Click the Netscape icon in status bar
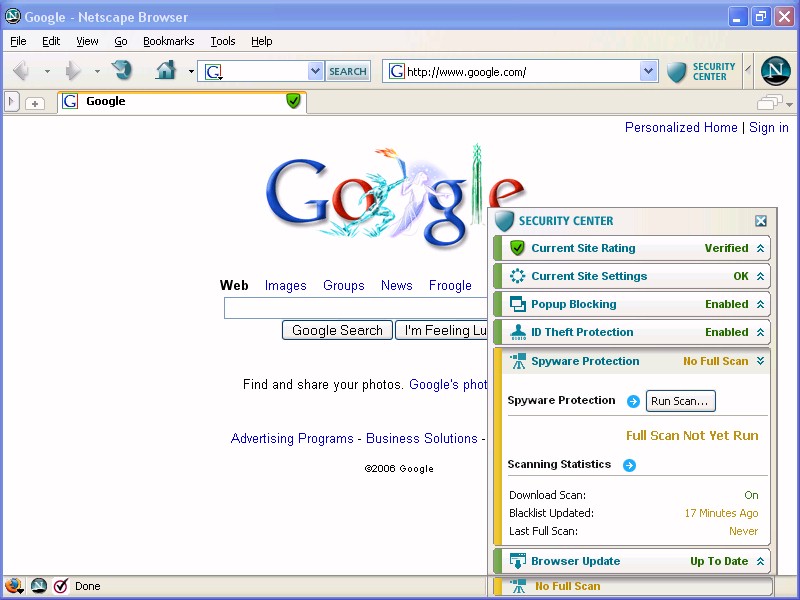 pyautogui.click(x=39, y=586)
